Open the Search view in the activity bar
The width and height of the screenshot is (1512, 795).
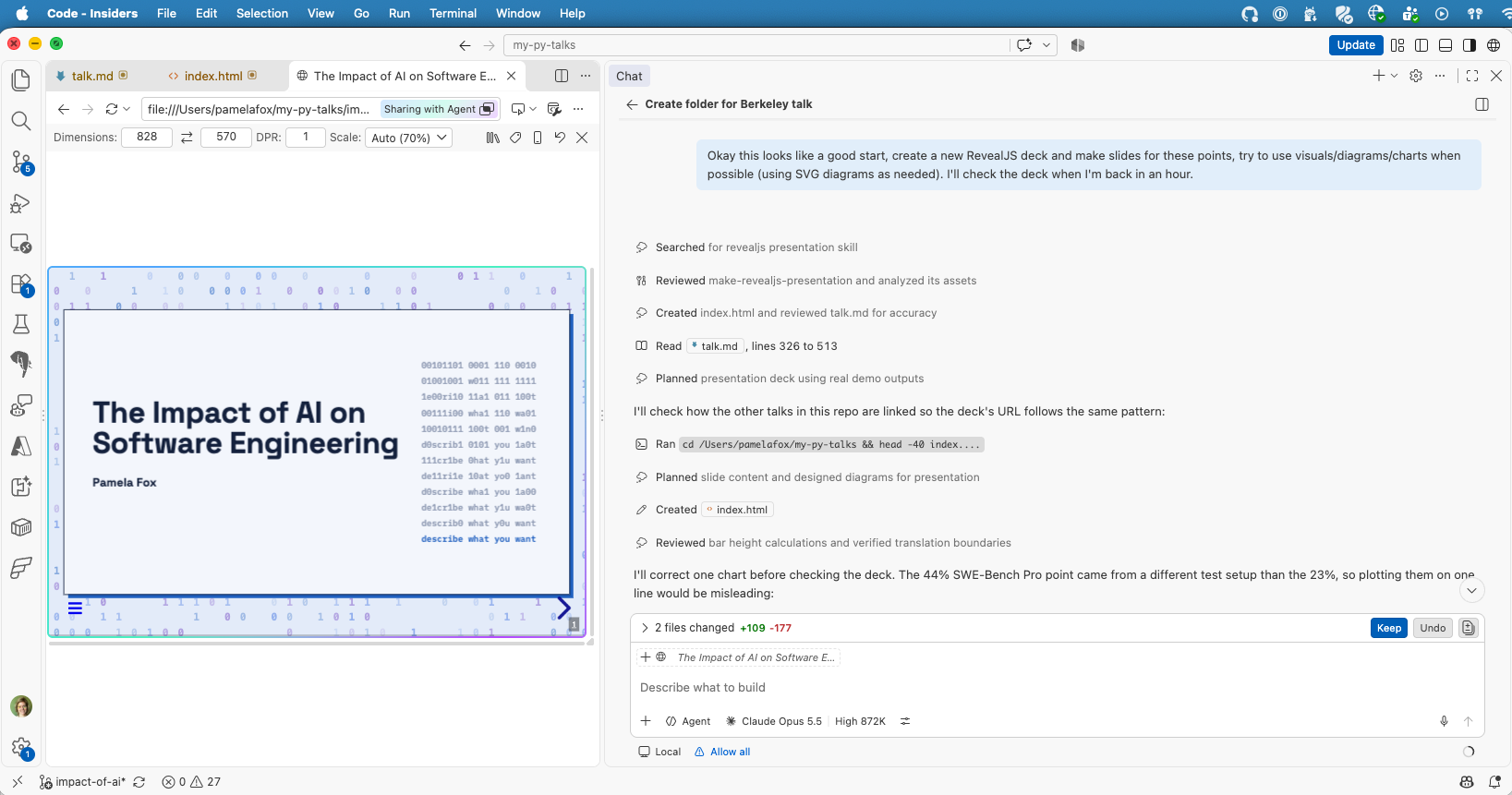pyautogui.click(x=20, y=121)
